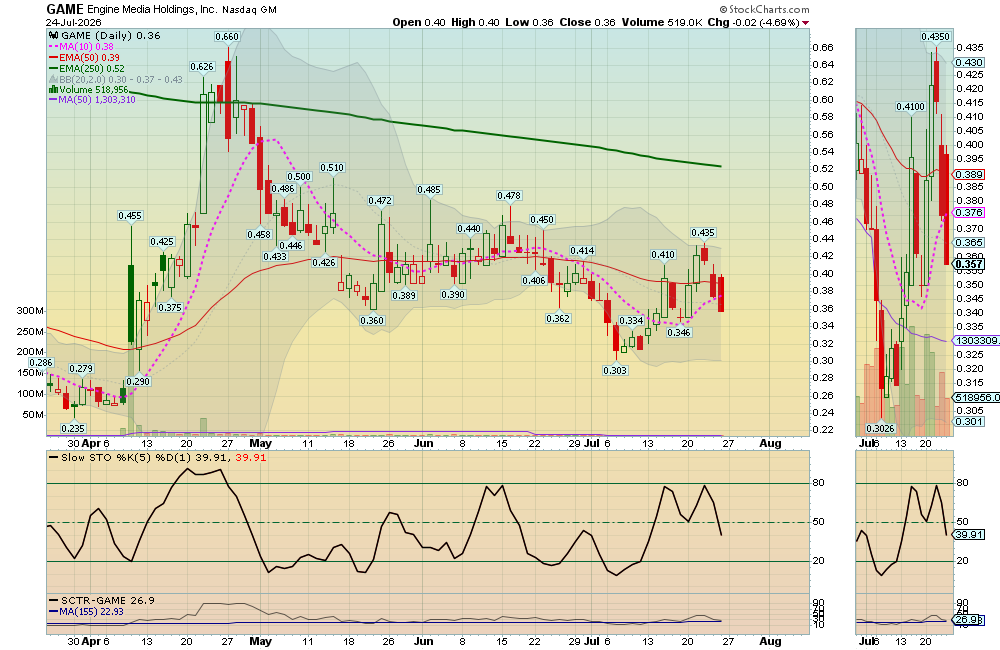Click the High 0.40 value in header

coord(475,22)
